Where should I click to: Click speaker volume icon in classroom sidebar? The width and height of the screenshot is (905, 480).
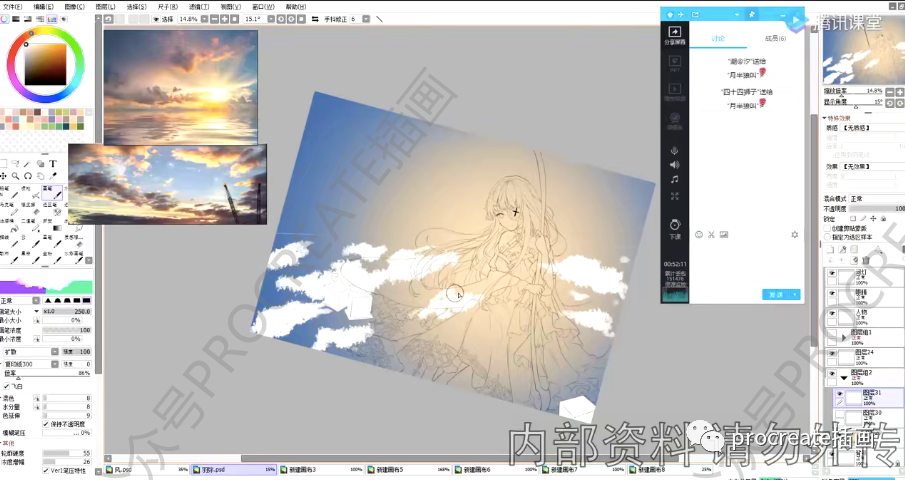pos(674,165)
